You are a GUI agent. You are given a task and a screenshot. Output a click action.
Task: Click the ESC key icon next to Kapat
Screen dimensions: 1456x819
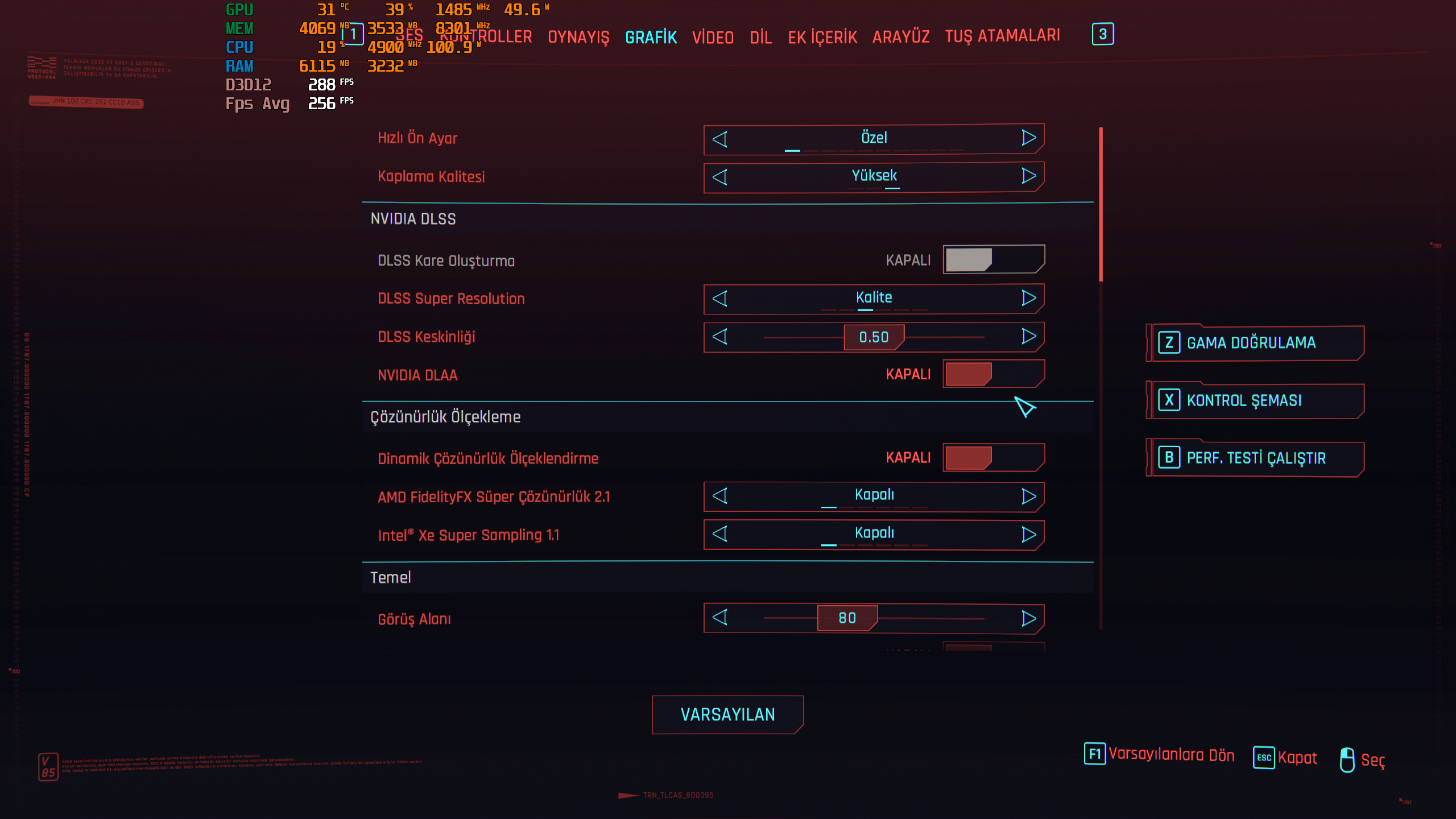(x=1264, y=758)
